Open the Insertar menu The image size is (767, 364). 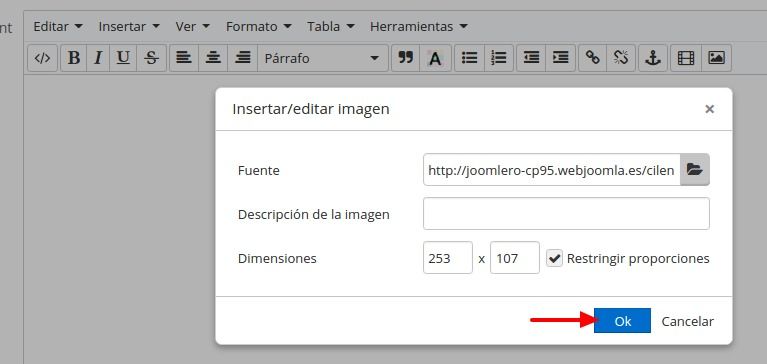coord(129,26)
